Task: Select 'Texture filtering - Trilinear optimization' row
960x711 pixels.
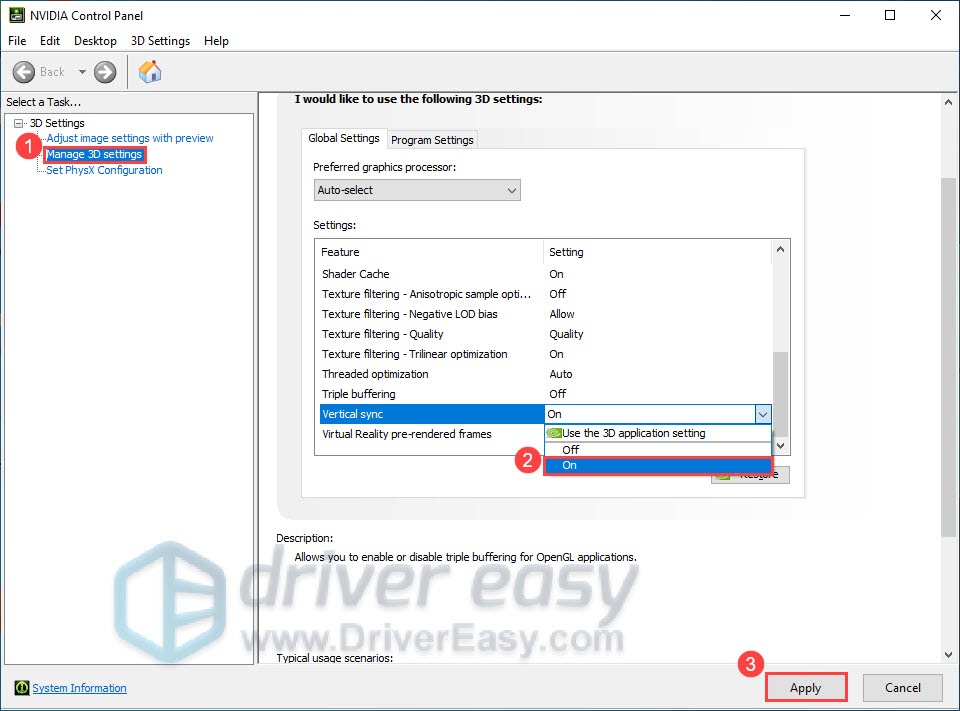Action: coord(544,354)
